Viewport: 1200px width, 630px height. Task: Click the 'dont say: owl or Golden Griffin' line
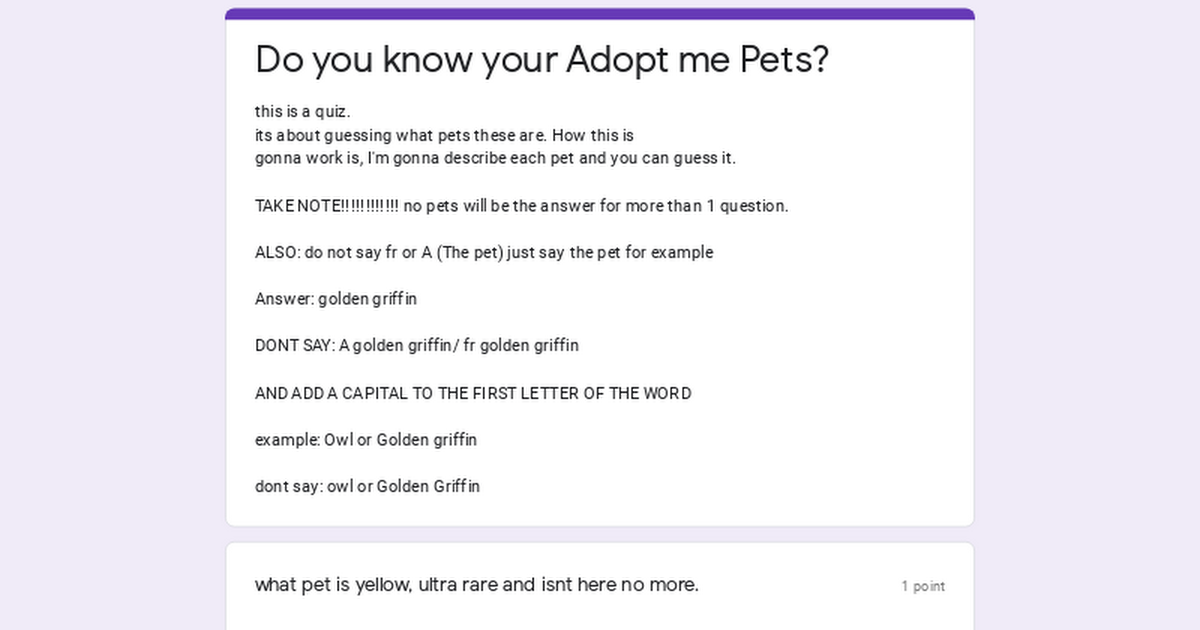click(367, 487)
